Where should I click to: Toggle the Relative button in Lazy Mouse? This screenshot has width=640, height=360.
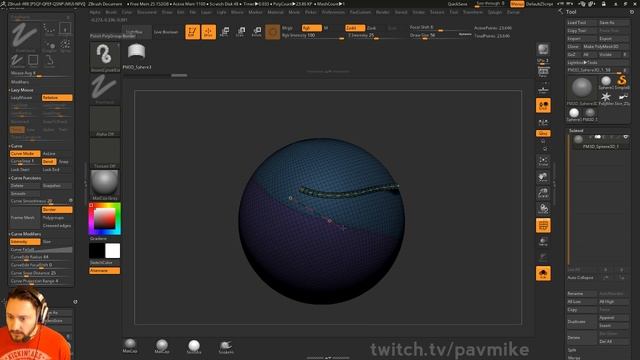[x=57, y=98]
